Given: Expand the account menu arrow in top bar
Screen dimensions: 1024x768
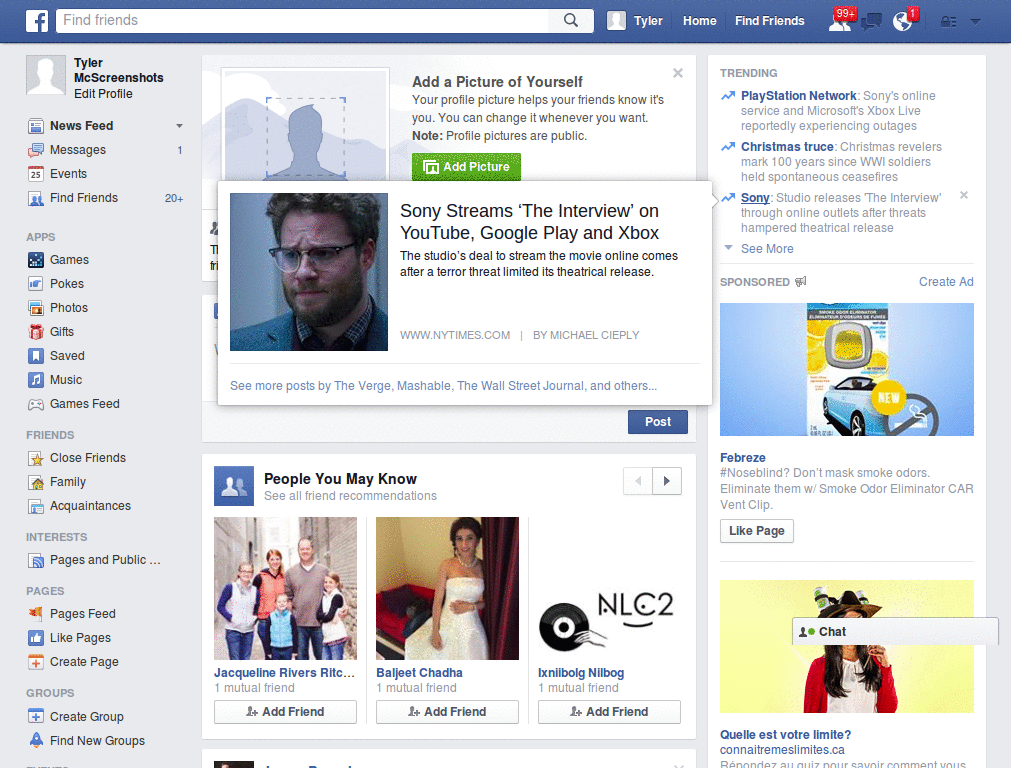Looking at the screenshot, I should tap(976, 22).
